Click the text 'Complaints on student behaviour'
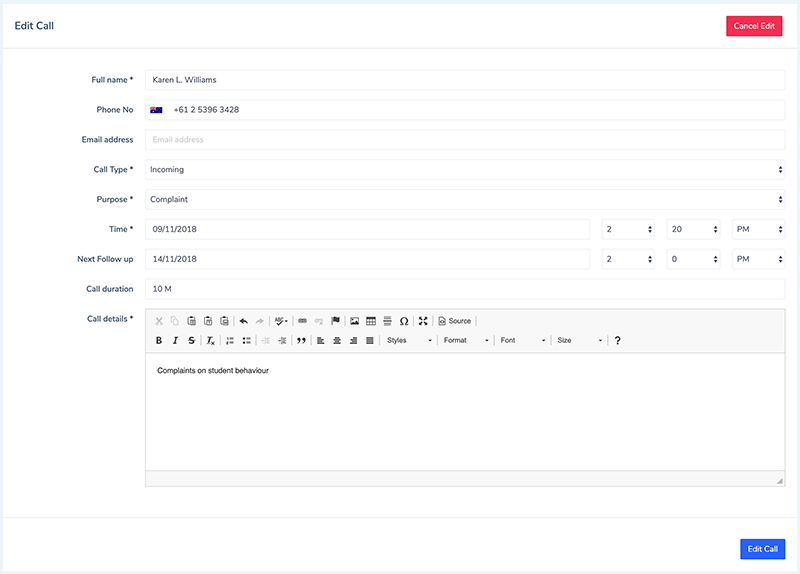Image resolution: width=800 pixels, height=574 pixels. pos(213,370)
